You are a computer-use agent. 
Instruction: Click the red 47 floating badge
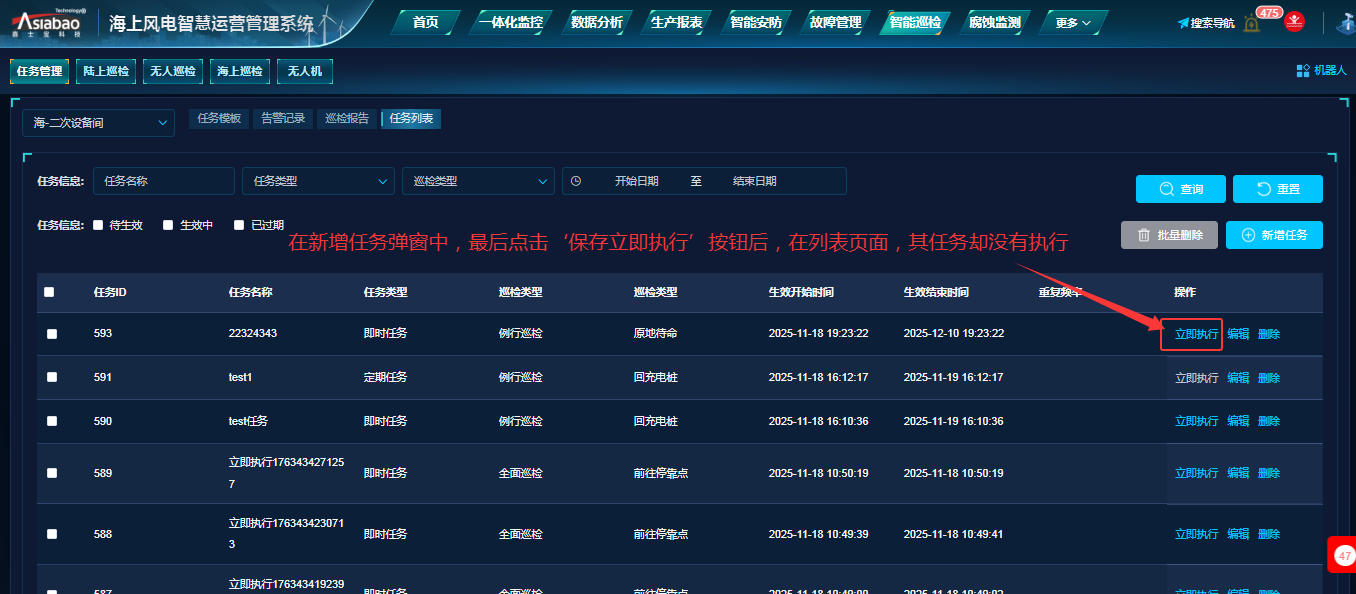point(1343,555)
